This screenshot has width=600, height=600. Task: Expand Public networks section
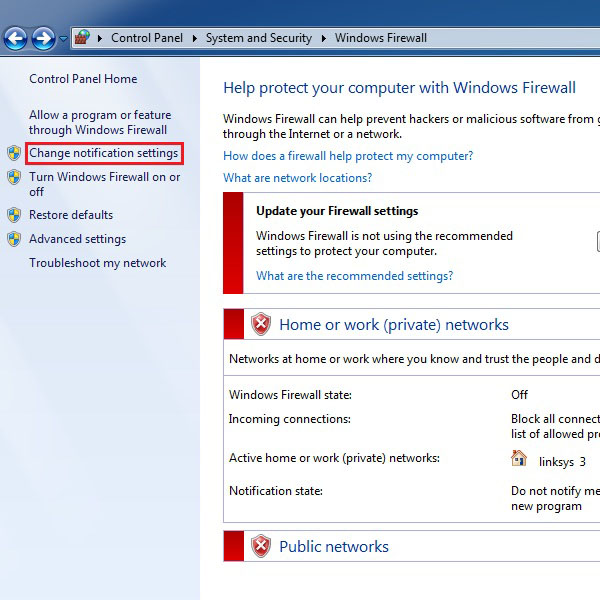click(334, 546)
